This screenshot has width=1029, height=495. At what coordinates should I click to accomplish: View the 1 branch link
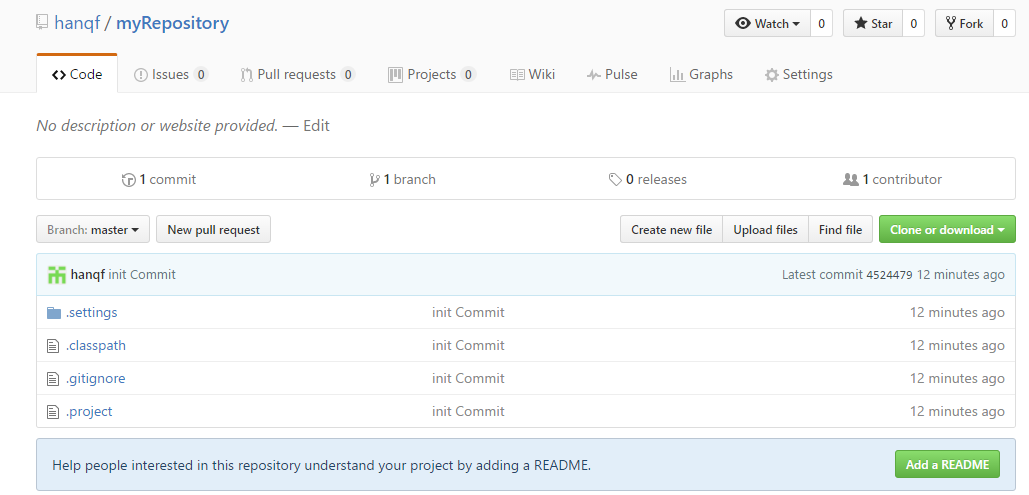(x=402, y=179)
